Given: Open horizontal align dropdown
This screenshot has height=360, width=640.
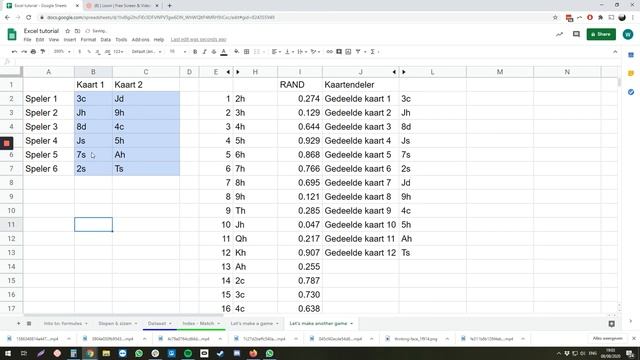Looking at the screenshot, I should point(276,52).
